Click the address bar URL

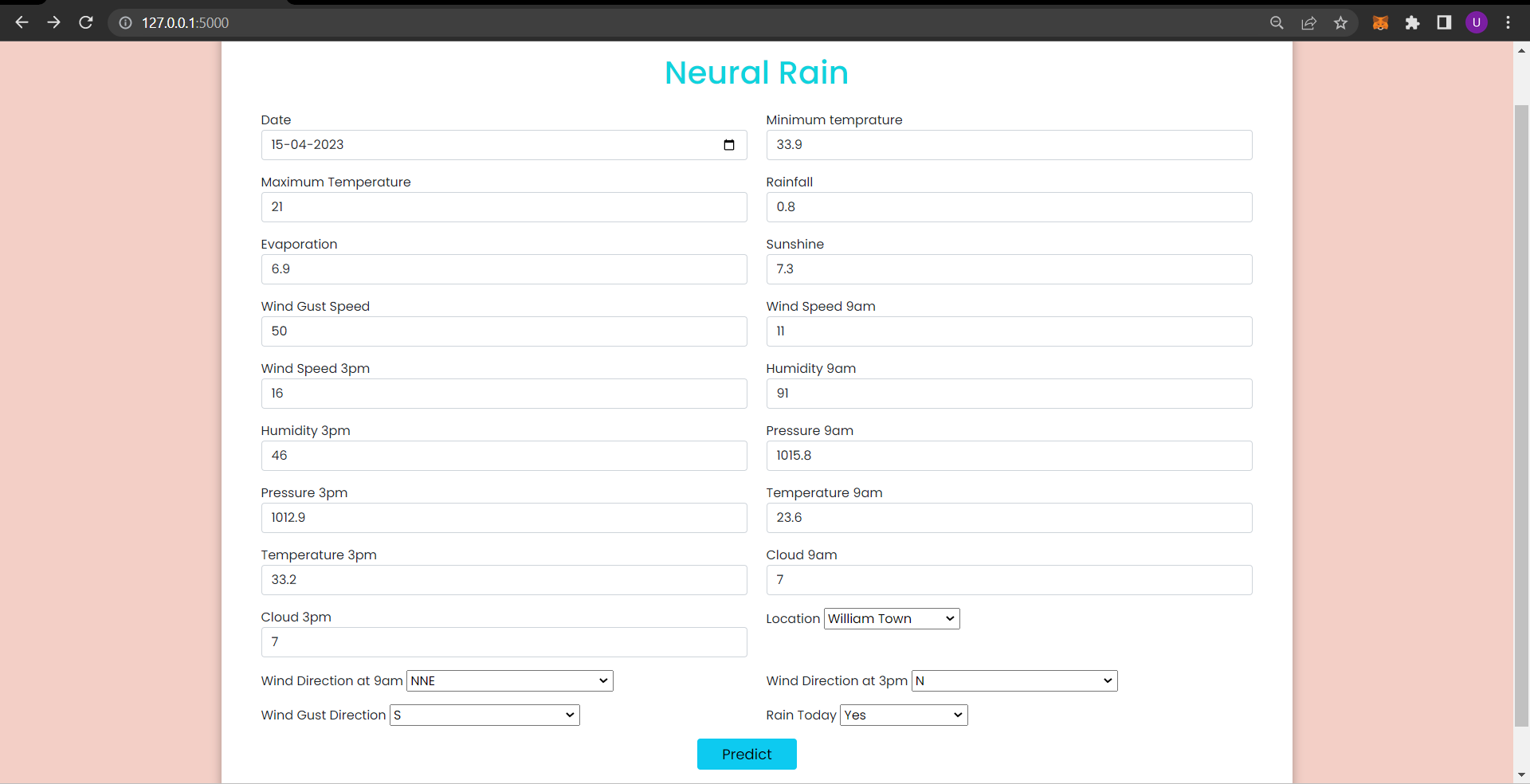point(185,23)
